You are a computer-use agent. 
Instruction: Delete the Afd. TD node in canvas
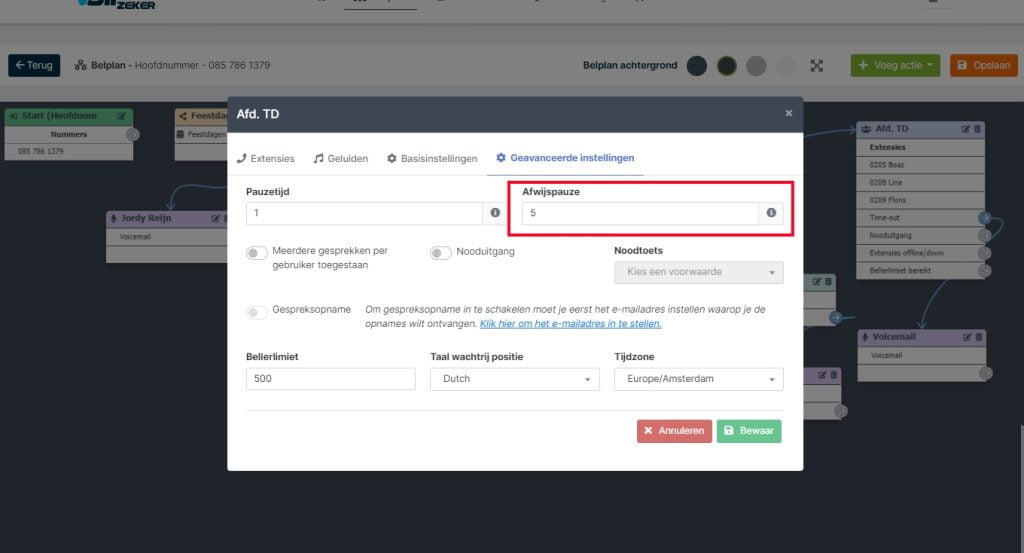(x=978, y=129)
